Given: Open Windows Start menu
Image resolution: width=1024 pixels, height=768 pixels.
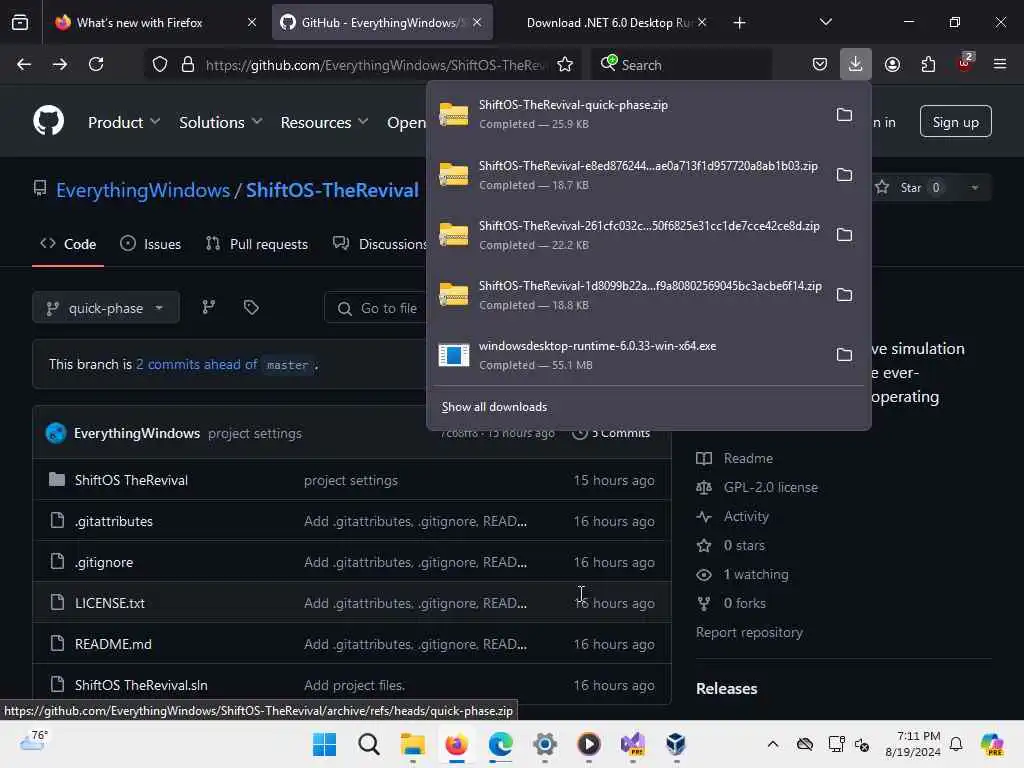Looking at the screenshot, I should [x=325, y=744].
